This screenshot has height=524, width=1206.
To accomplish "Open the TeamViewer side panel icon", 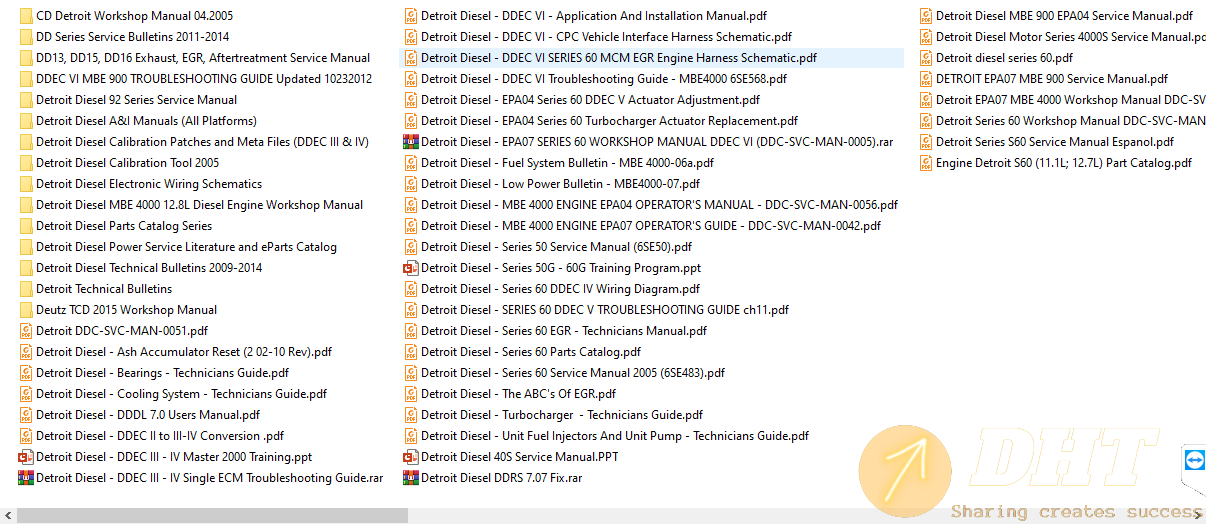I will click(1194, 459).
